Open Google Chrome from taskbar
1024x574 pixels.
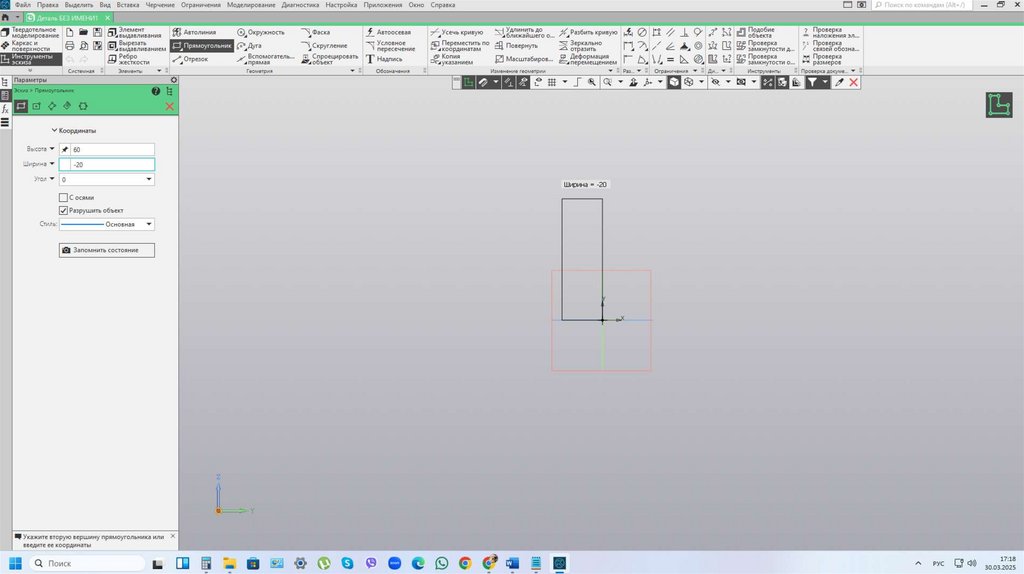click(x=465, y=563)
